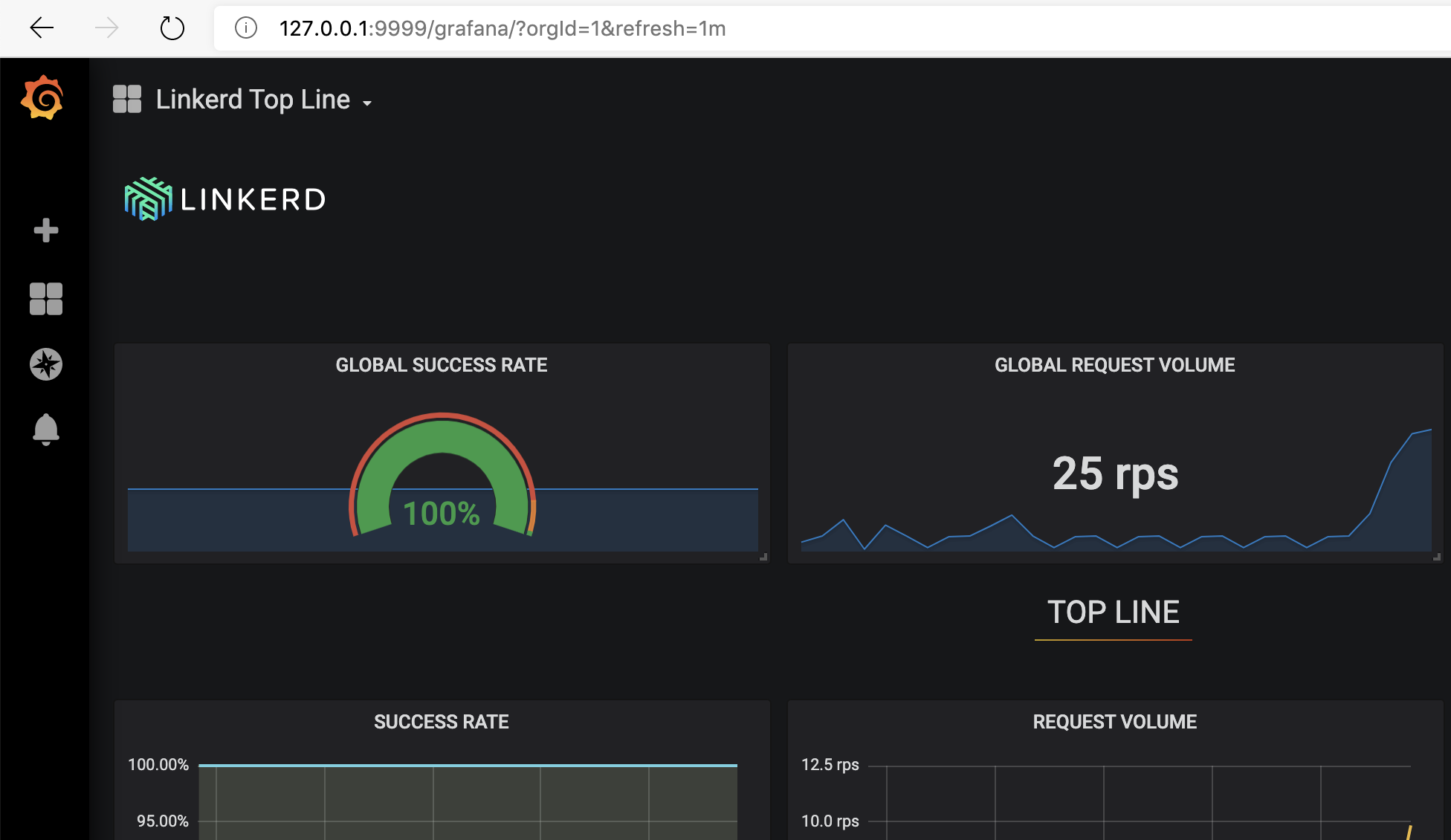Click the 10.0 rps axis label
The image size is (1451, 840).
coord(830,821)
